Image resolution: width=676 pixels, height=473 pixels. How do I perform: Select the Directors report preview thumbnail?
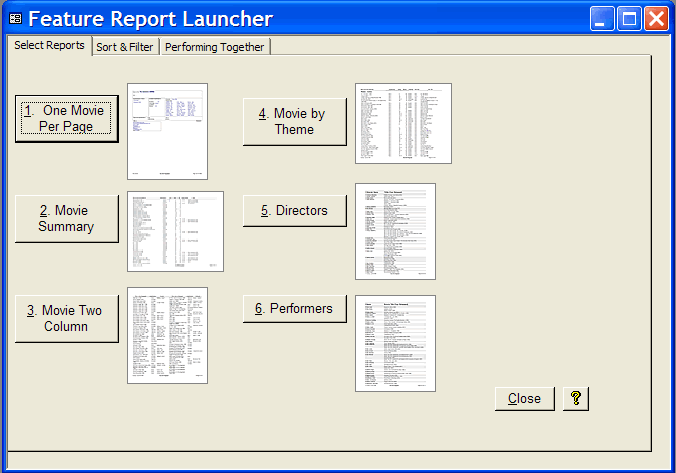pos(395,231)
